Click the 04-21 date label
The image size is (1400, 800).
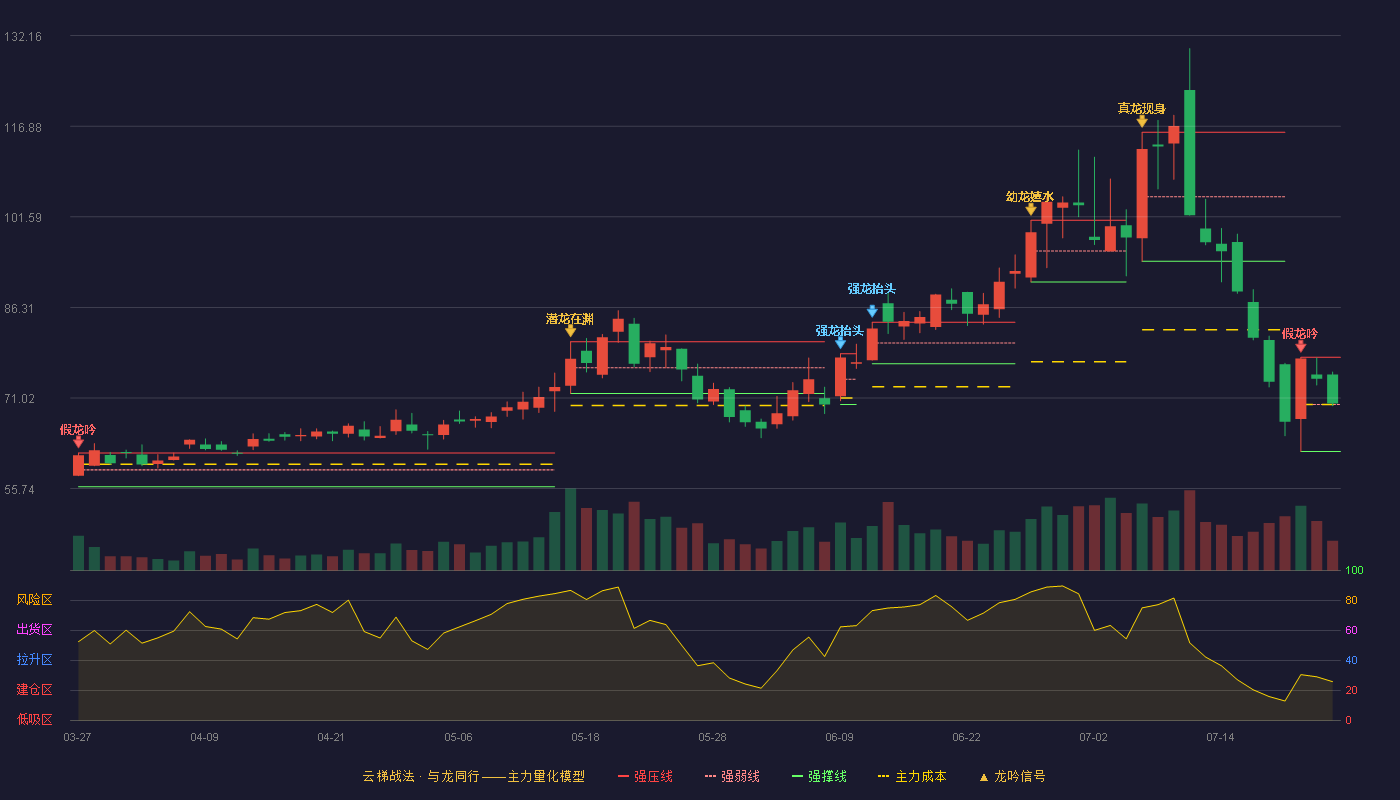pyautogui.click(x=331, y=737)
